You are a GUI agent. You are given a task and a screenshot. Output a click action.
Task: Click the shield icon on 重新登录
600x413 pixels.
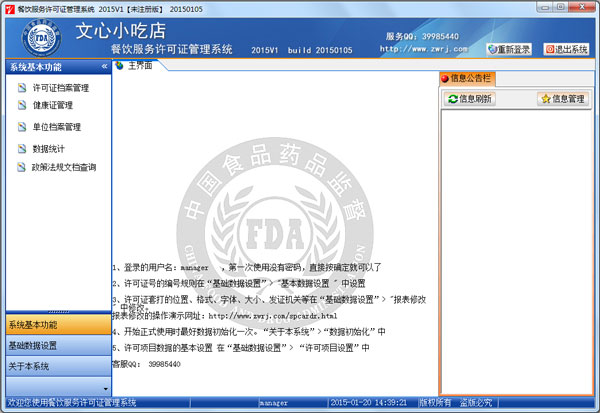pos(492,49)
